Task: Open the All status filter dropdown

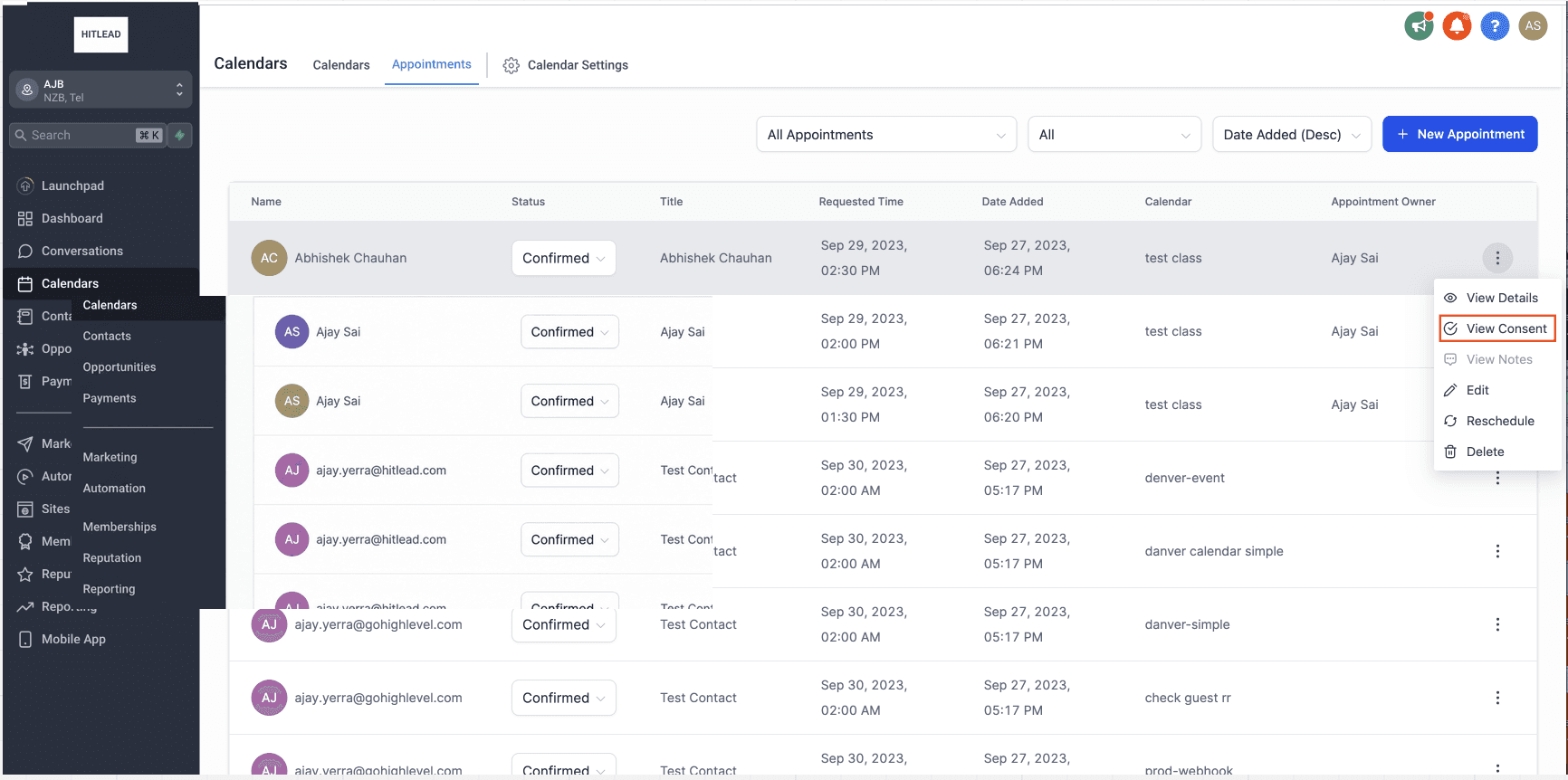Action: point(1114,134)
